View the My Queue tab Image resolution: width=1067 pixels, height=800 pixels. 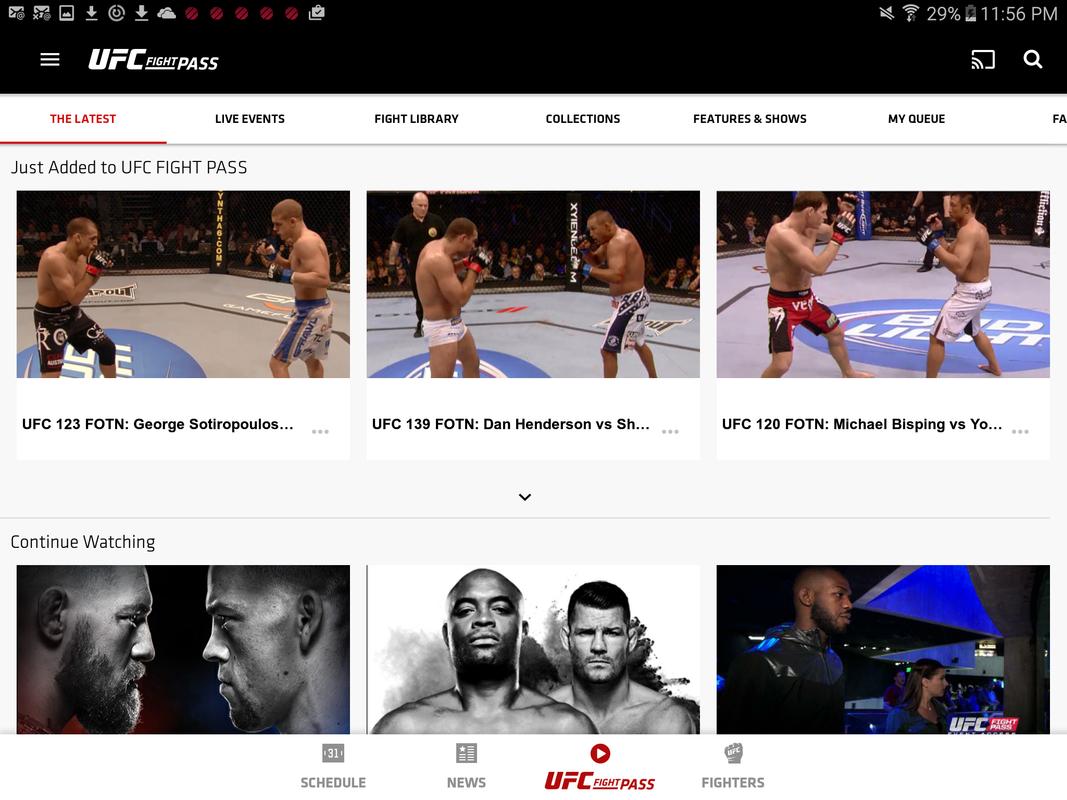[917, 119]
